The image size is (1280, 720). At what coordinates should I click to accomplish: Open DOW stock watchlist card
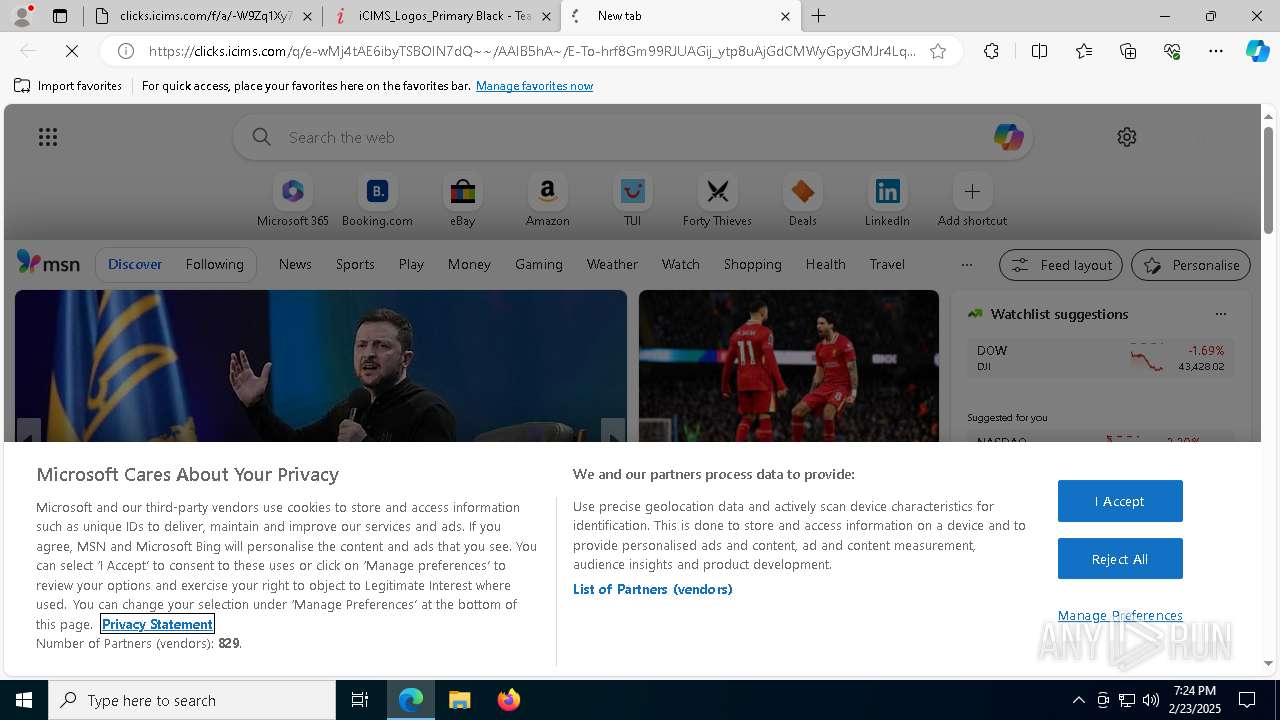1100,358
